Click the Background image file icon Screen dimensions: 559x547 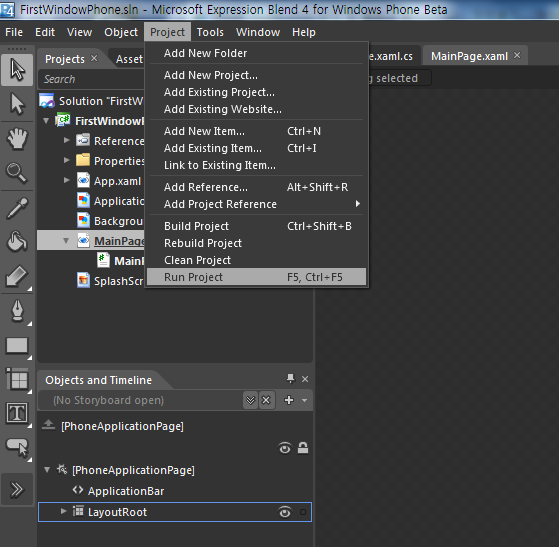[x=83, y=220]
